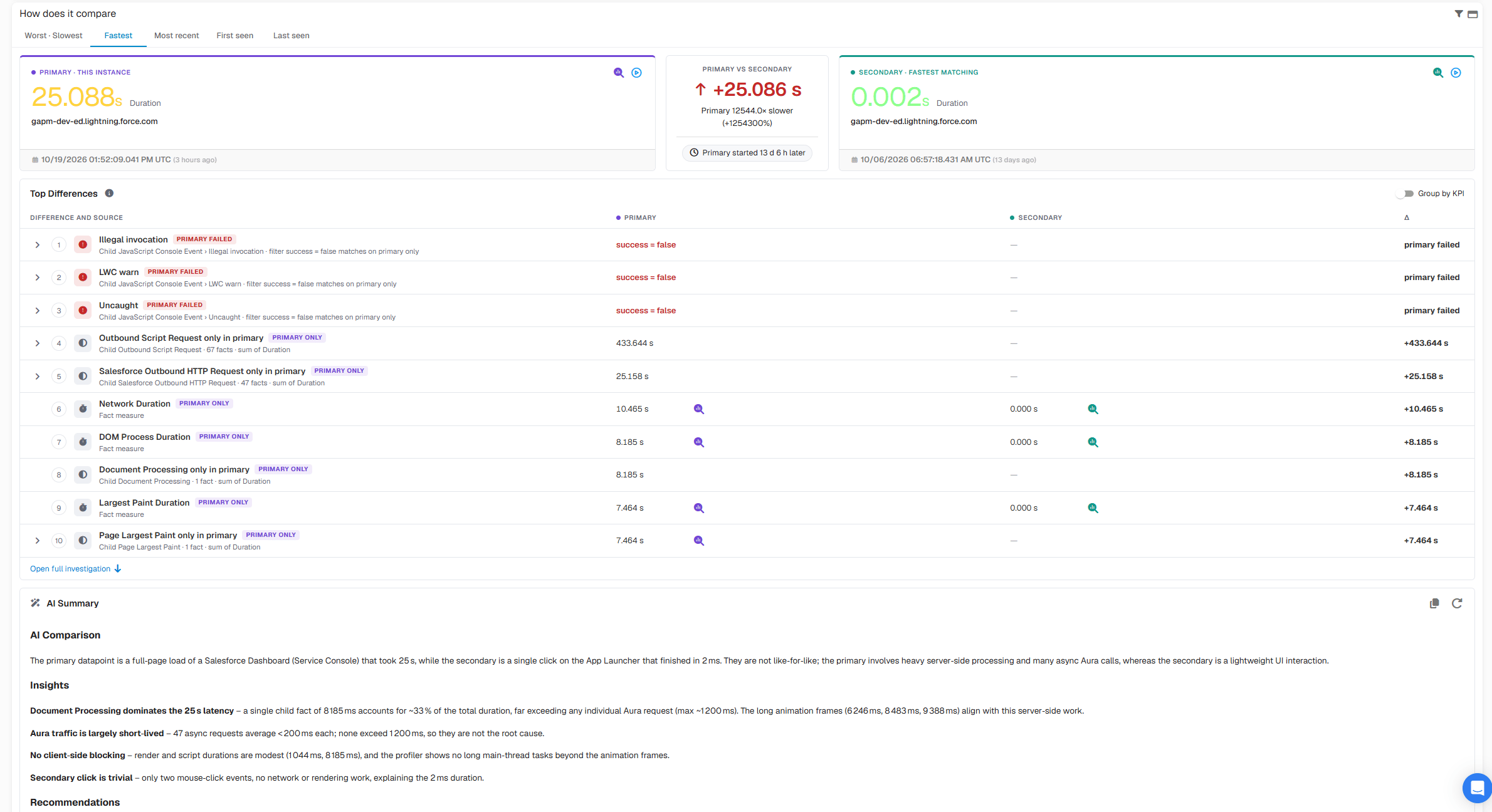Expand Salesforce Outbound HTTP Request row

click(38, 377)
